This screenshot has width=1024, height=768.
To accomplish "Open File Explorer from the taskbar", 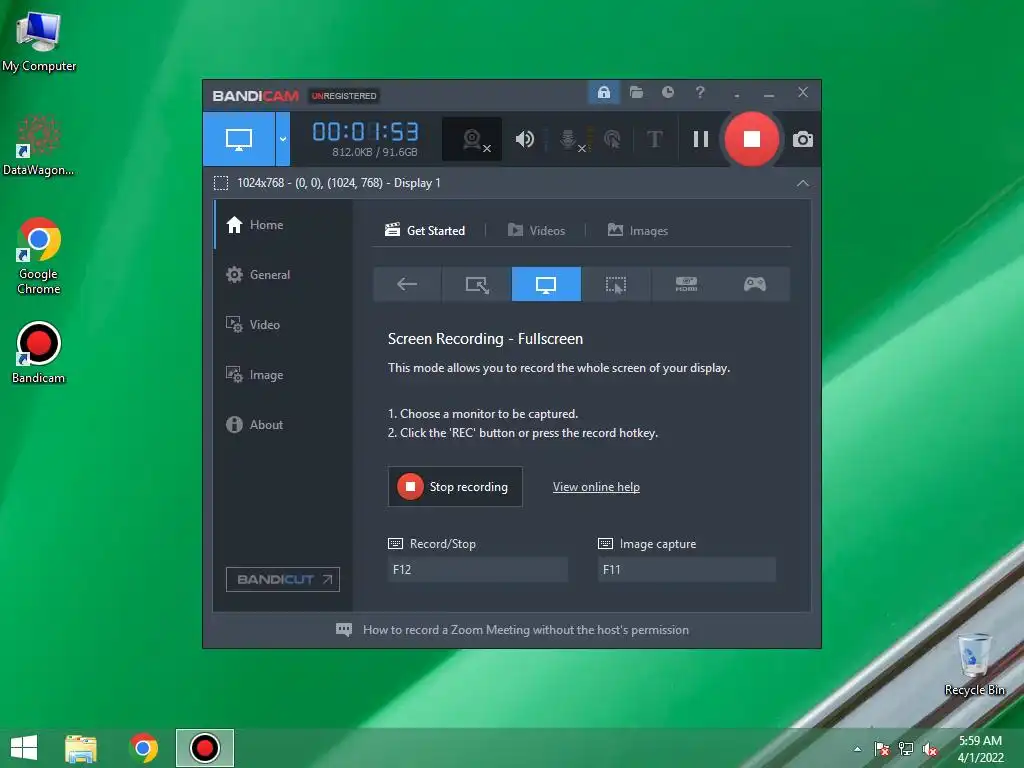I will click(81, 748).
